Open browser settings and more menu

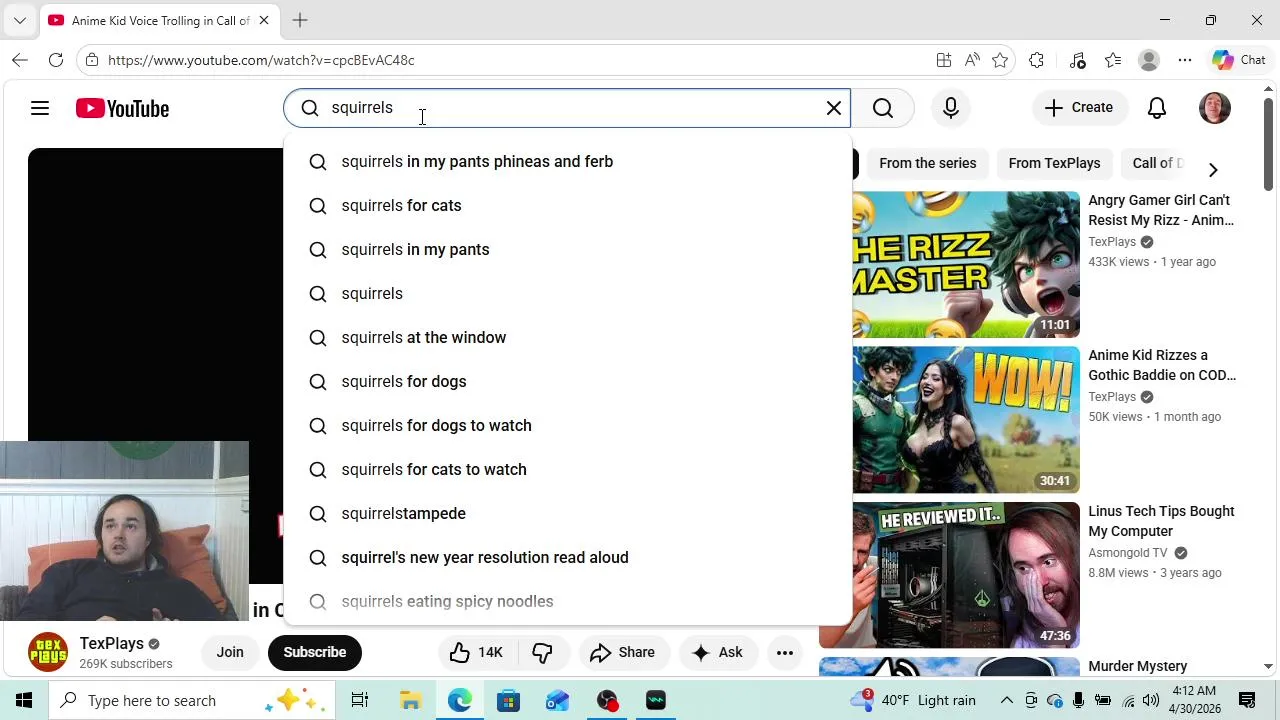click(1185, 60)
